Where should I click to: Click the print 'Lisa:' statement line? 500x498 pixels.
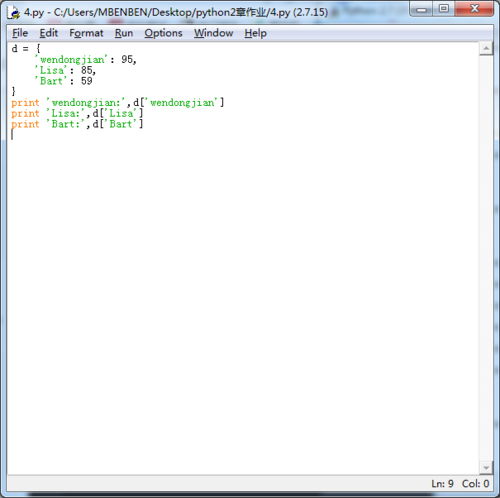pyautogui.click(x=77, y=113)
